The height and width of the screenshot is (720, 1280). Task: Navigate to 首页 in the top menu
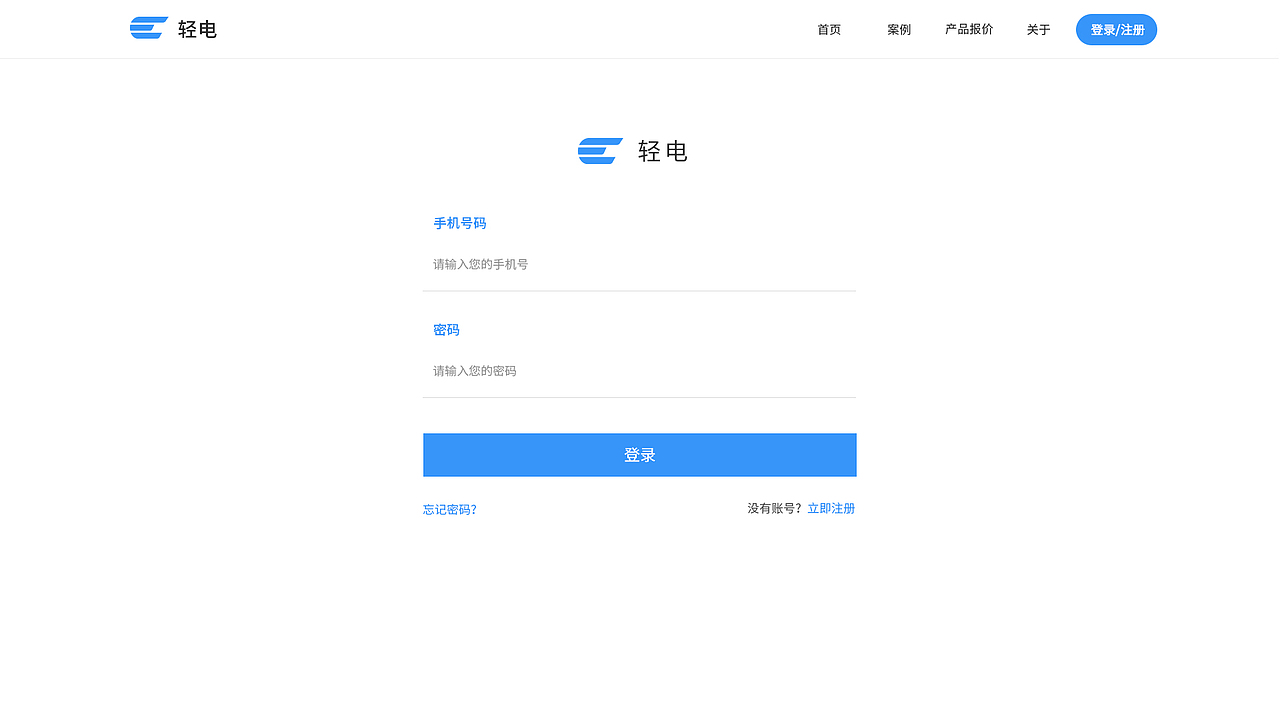pyautogui.click(x=828, y=30)
